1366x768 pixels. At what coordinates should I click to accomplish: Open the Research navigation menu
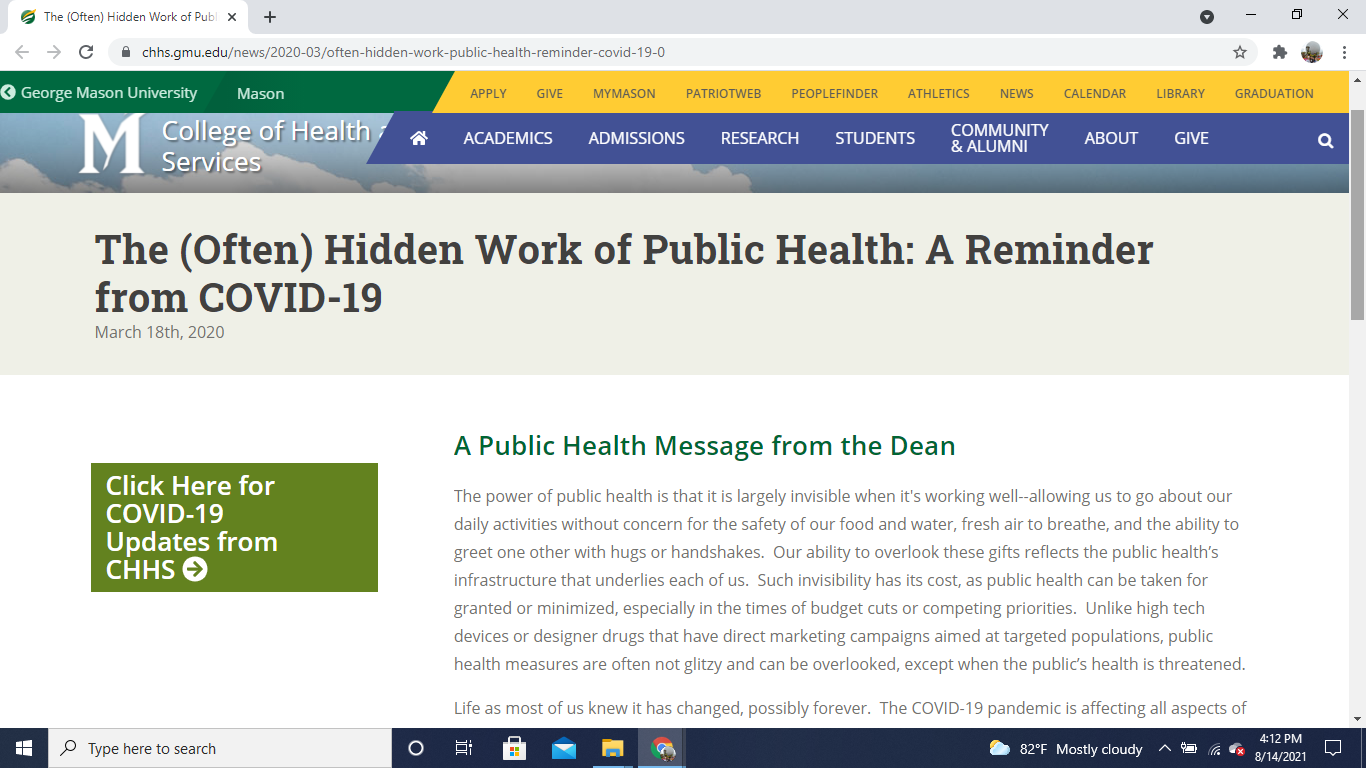click(759, 138)
